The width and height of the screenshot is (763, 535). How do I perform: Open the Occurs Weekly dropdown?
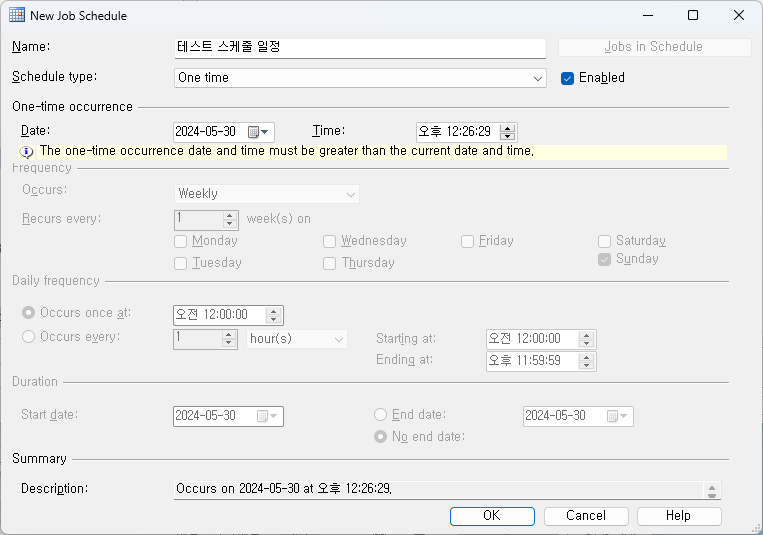267,194
